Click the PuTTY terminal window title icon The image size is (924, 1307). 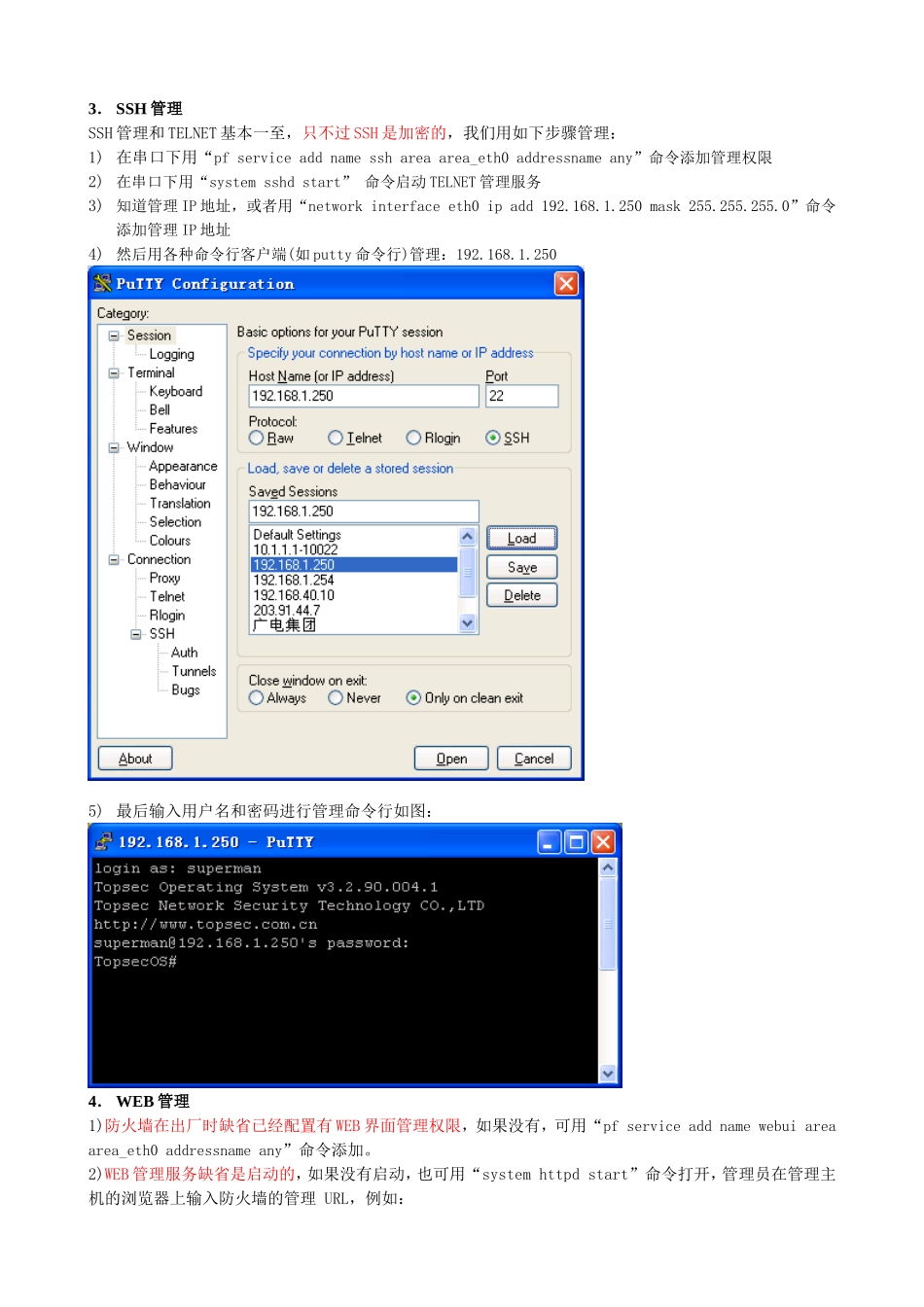[104, 841]
